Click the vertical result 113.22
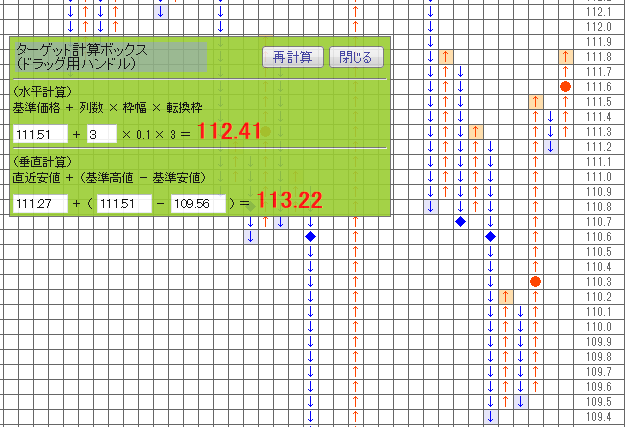Image resolution: width=630 pixels, height=427 pixels. 289,200
